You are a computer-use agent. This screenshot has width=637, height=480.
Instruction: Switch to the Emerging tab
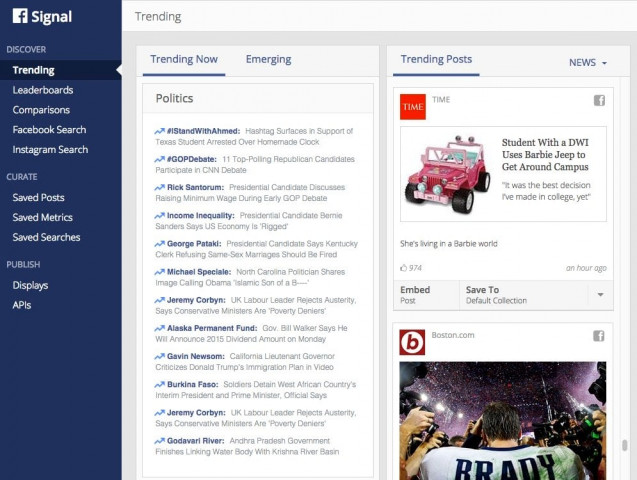pos(269,59)
